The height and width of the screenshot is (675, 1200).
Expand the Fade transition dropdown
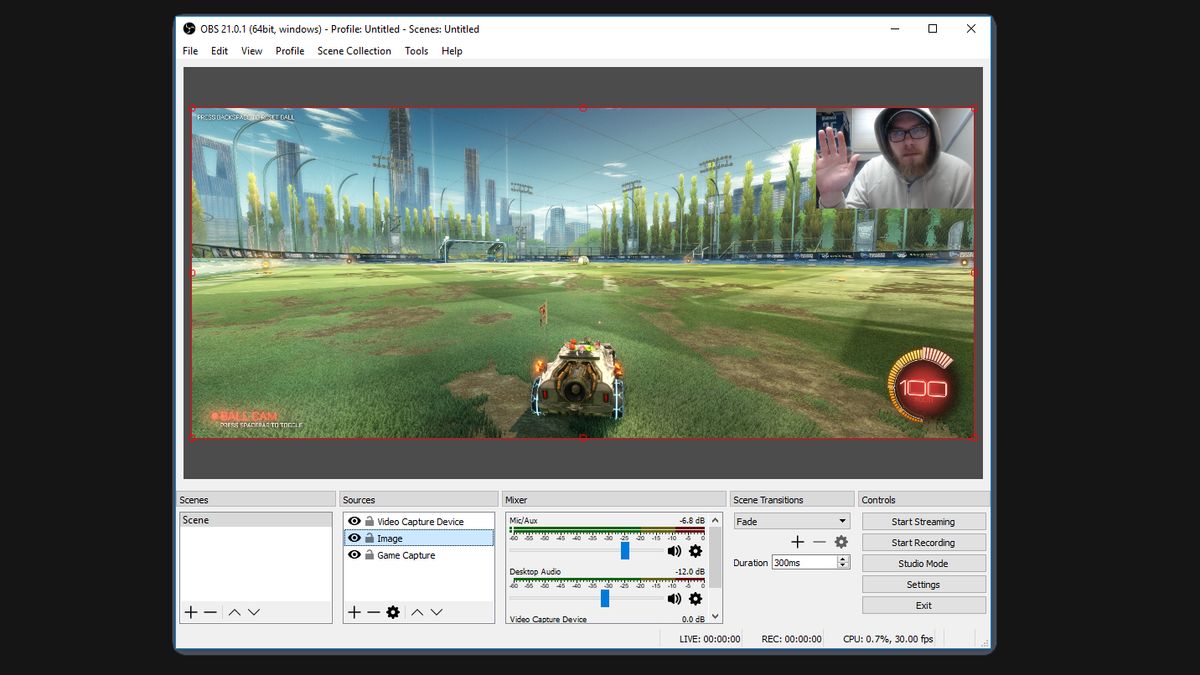coord(842,521)
